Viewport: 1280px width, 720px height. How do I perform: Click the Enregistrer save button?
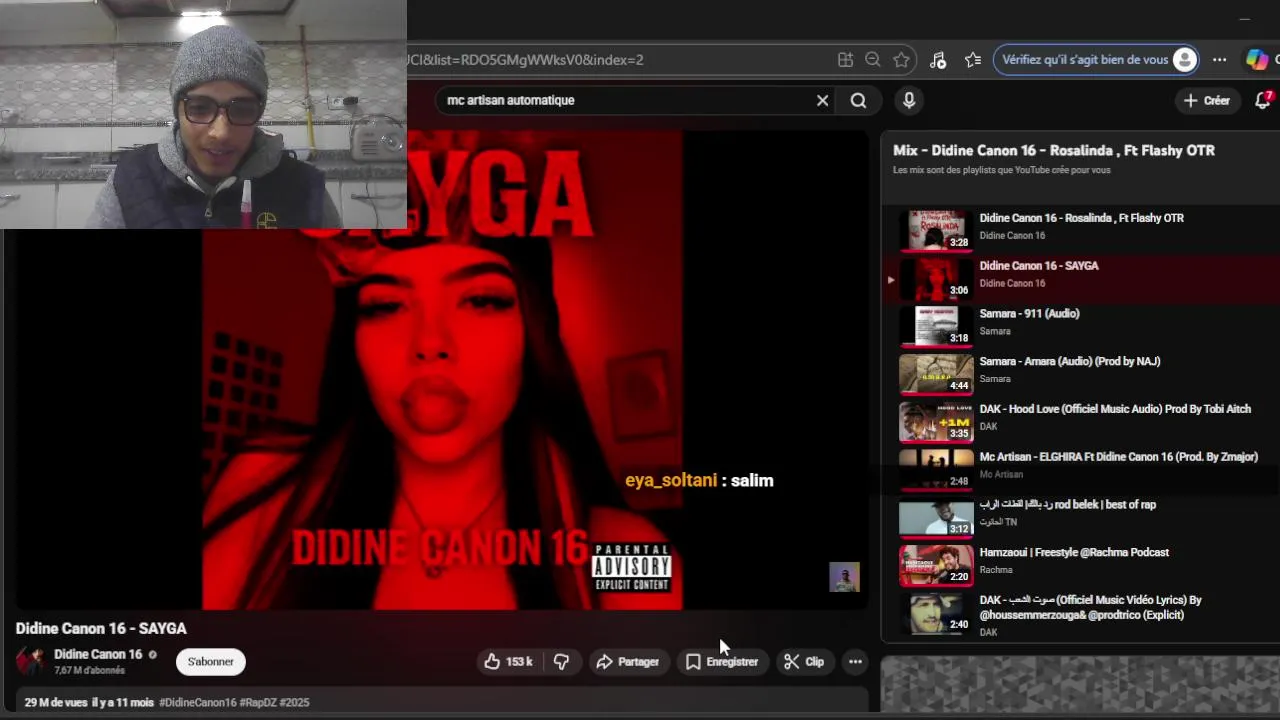[722, 662]
